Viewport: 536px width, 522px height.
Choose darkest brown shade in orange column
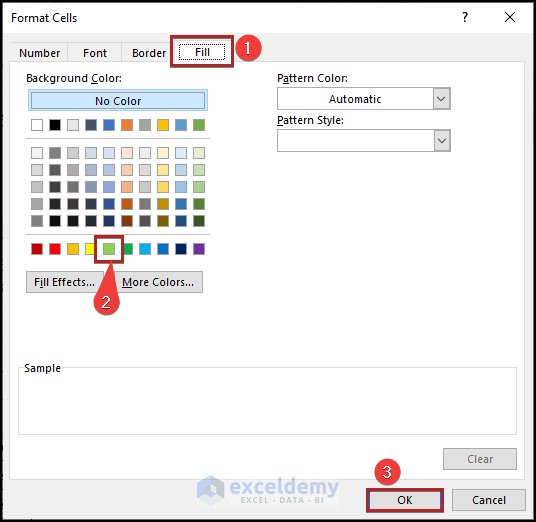pos(127,221)
